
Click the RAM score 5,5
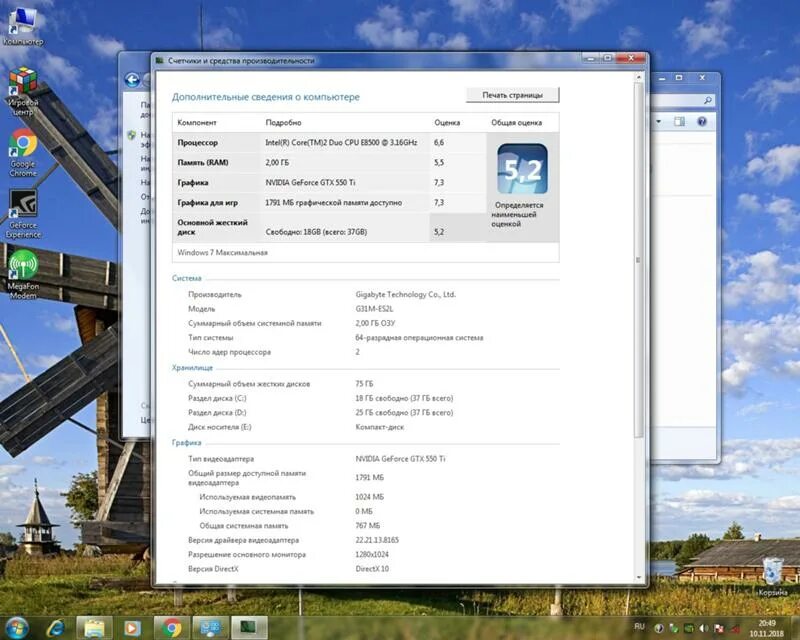[x=439, y=162]
